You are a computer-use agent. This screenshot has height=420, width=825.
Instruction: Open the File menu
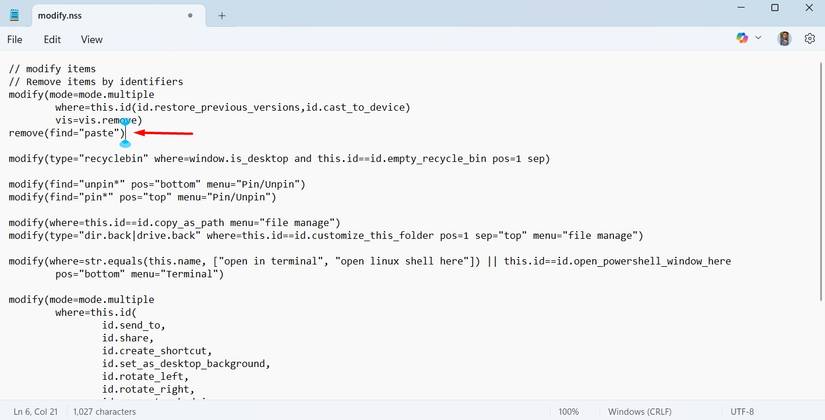15,39
